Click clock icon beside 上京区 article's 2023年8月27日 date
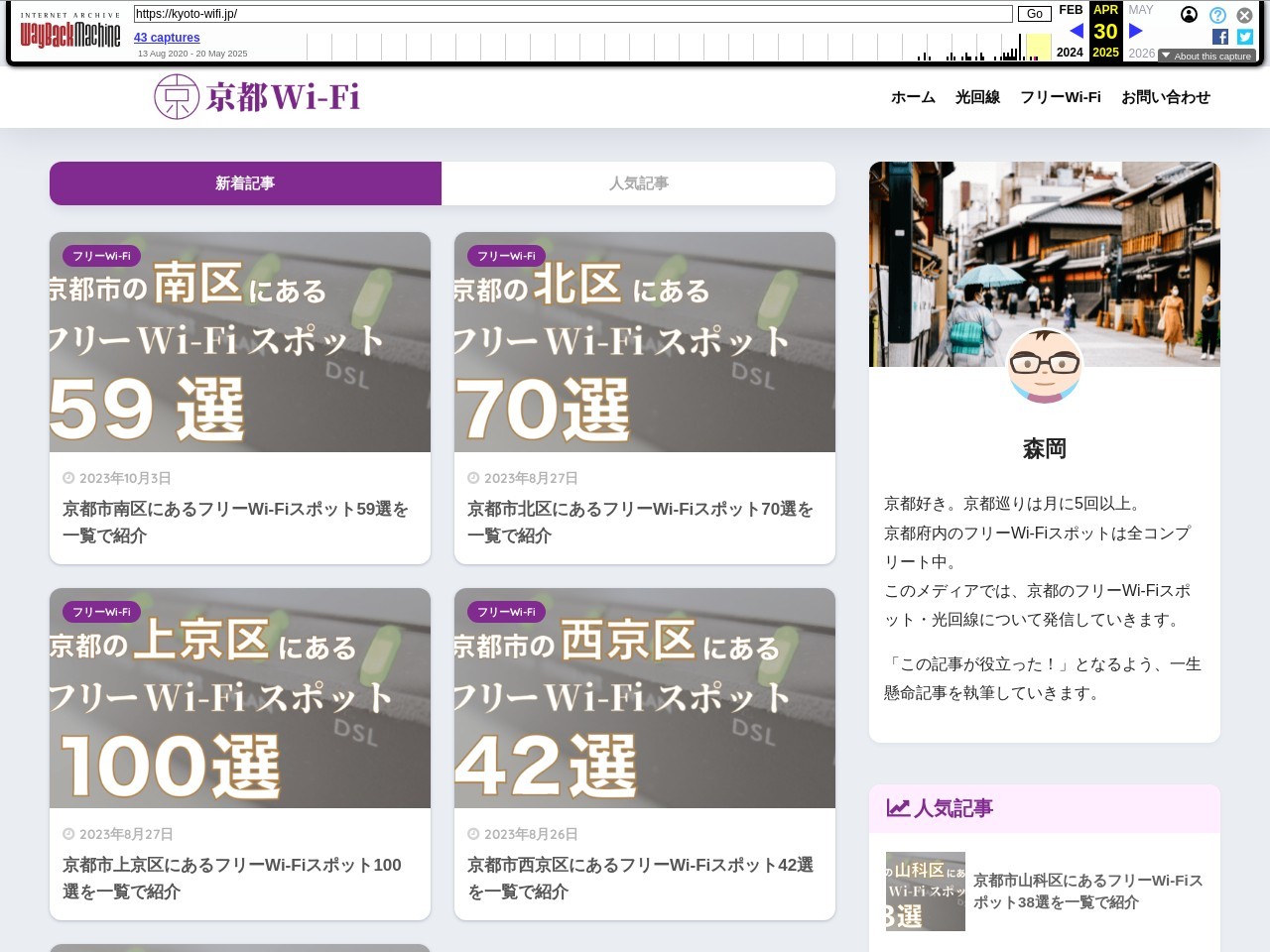Viewport: 1270px width, 952px height. click(68, 834)
